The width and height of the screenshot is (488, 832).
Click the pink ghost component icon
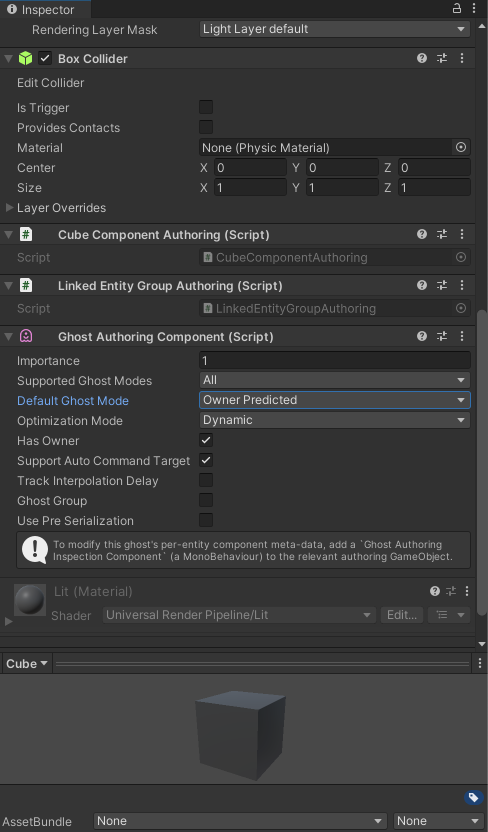(x=25, y=336)
